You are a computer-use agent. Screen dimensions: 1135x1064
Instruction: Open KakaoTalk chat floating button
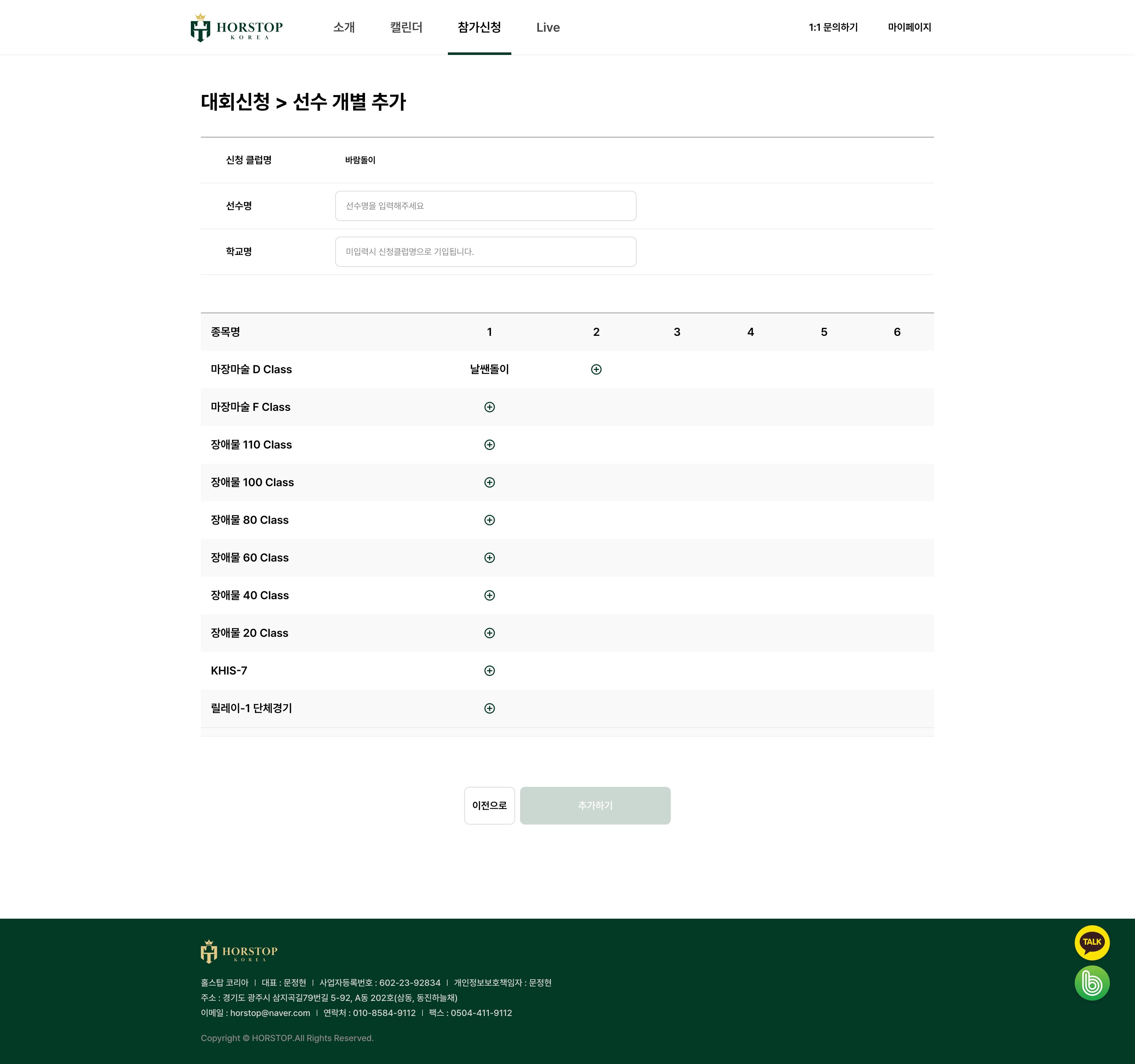(x=1092, y=943)
